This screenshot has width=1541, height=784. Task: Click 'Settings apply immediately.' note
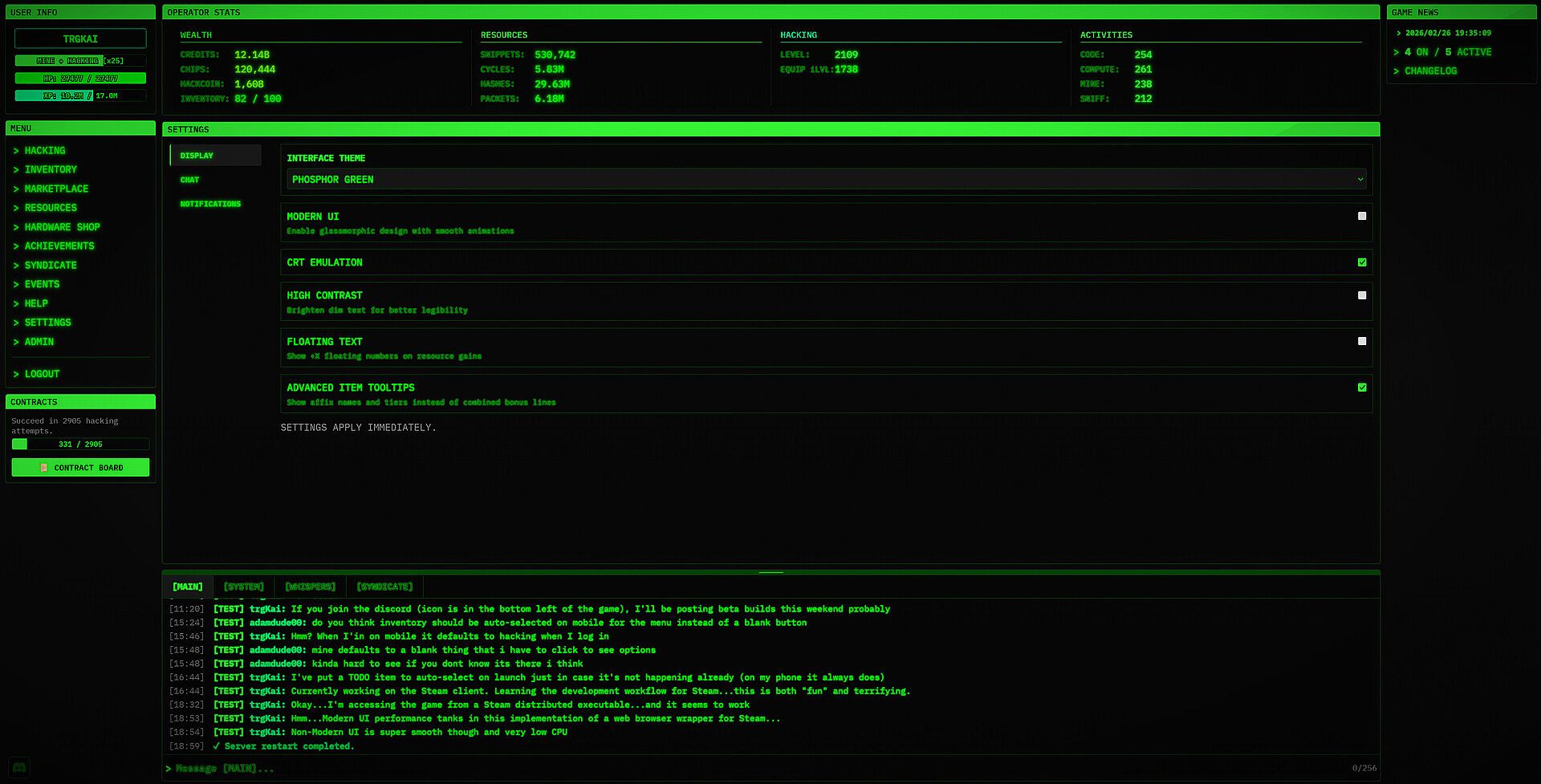[358, 428]
